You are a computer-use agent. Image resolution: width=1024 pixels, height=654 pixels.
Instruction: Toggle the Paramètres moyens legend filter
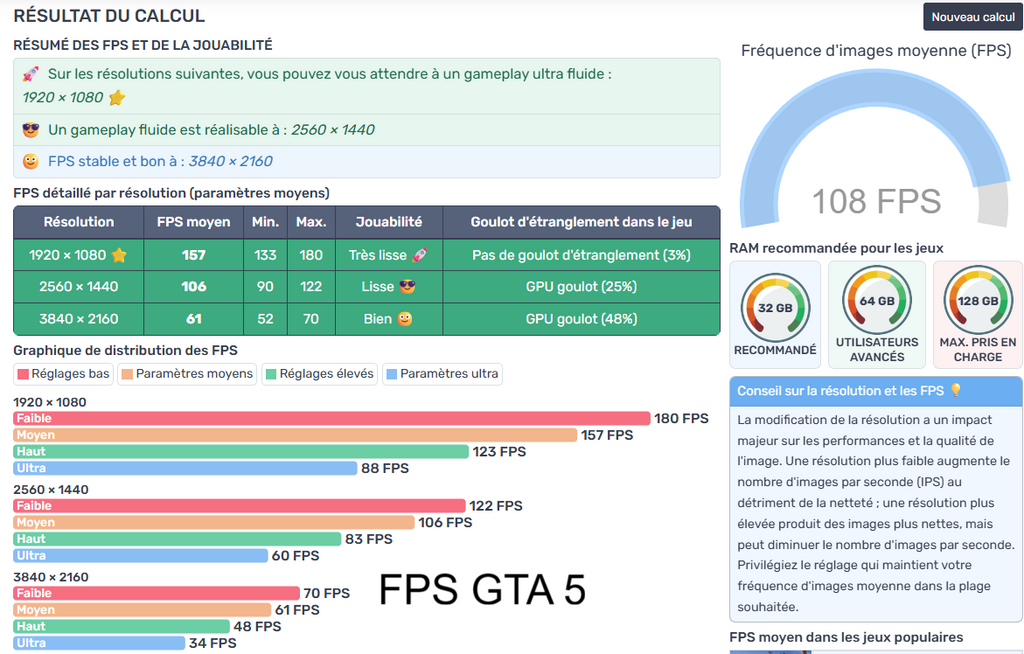point(187,374)
